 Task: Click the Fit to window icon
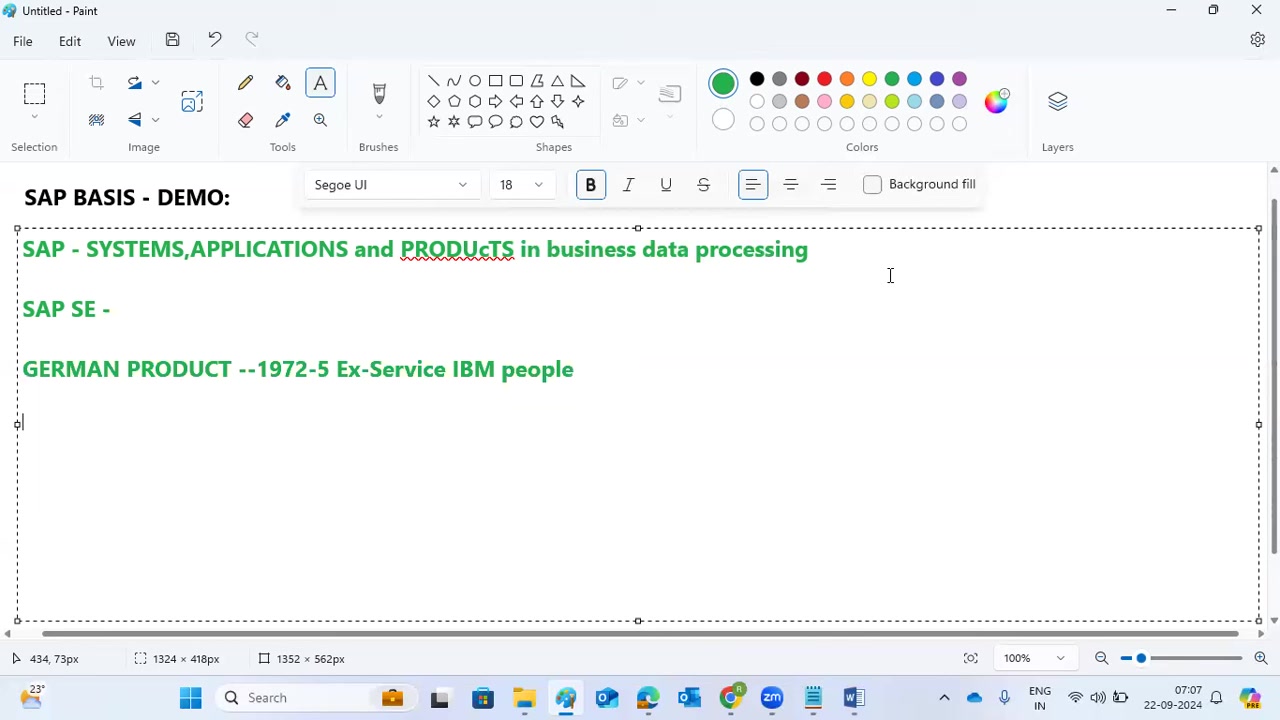(x=971, y=658)
